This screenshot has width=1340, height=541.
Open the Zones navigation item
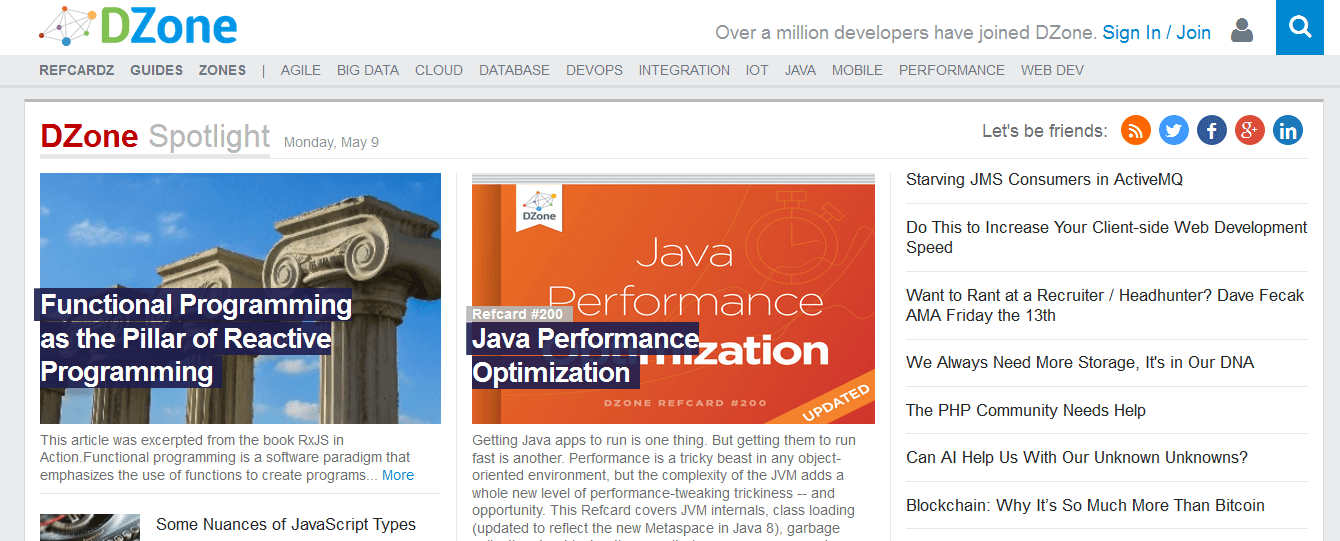point(222,70)
